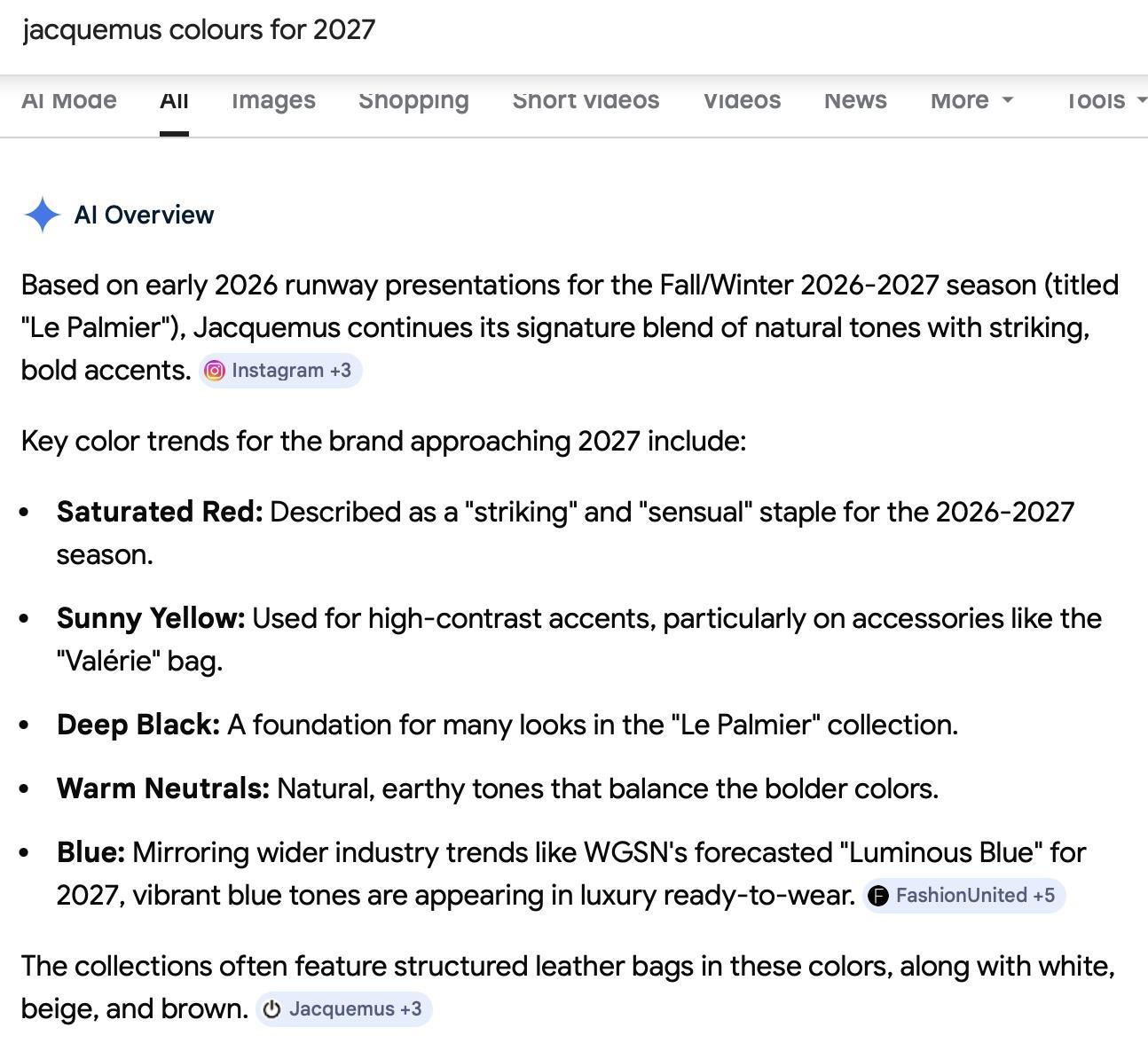Go to Short videos tab
This screenshot has width=1148, height=1043.
pos(586,100)
